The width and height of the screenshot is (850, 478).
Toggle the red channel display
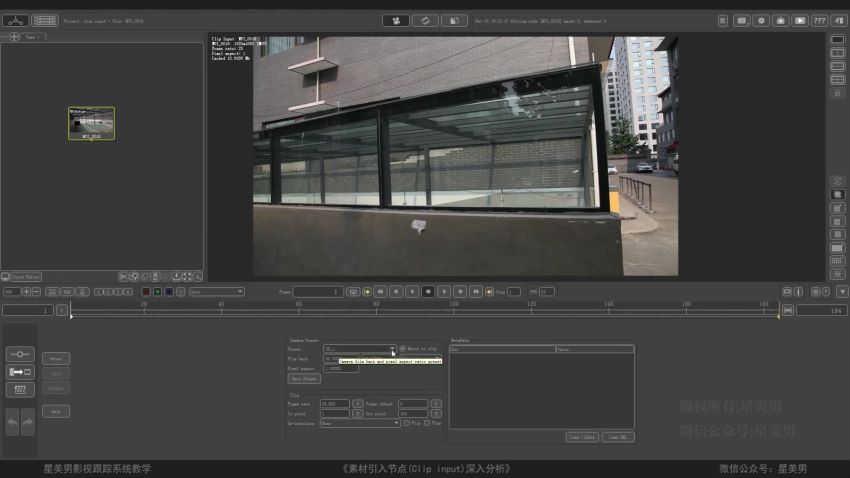click(x=146, y=292)
